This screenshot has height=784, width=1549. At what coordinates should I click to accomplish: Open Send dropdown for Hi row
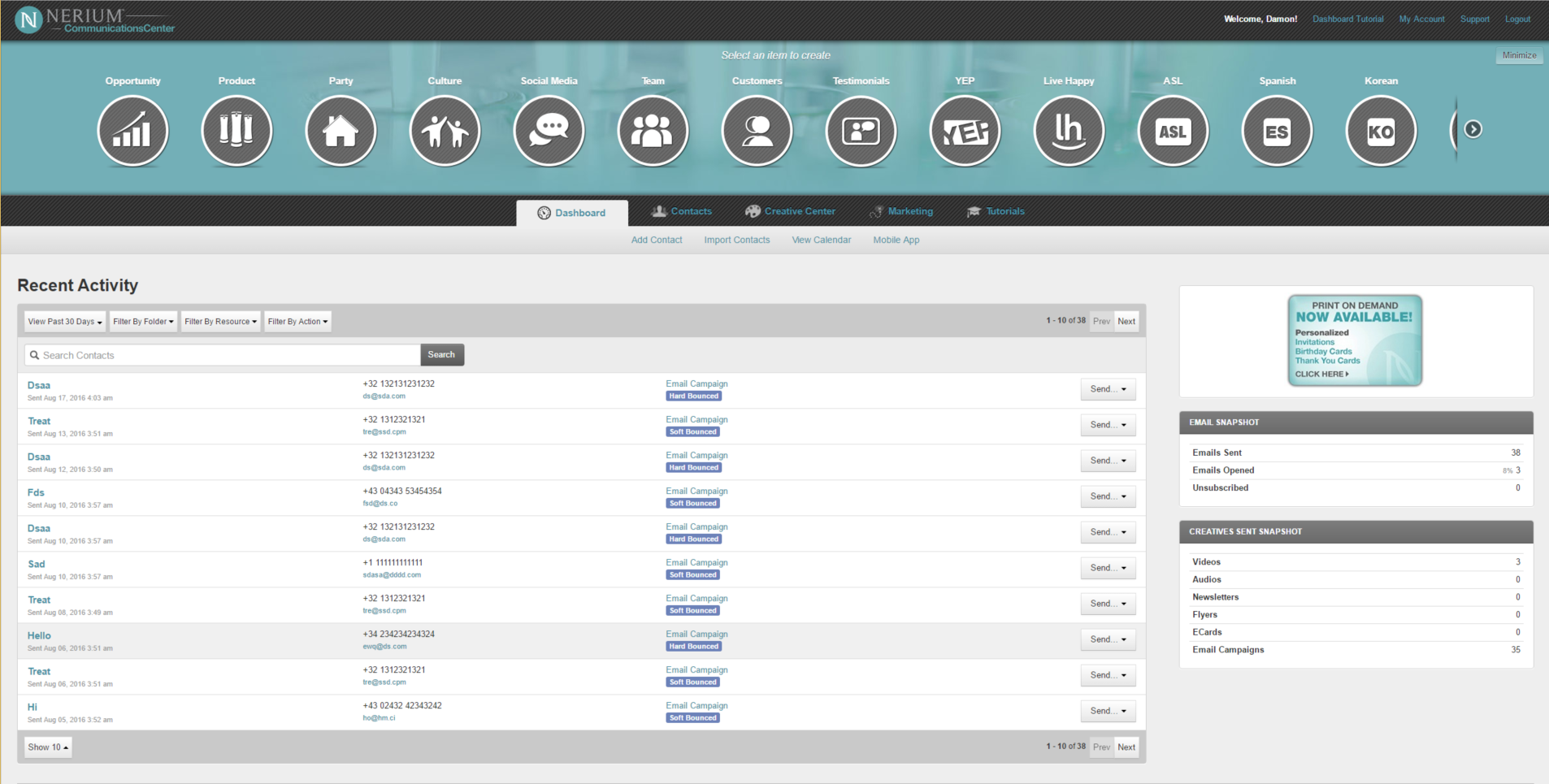pos(1108,711)
